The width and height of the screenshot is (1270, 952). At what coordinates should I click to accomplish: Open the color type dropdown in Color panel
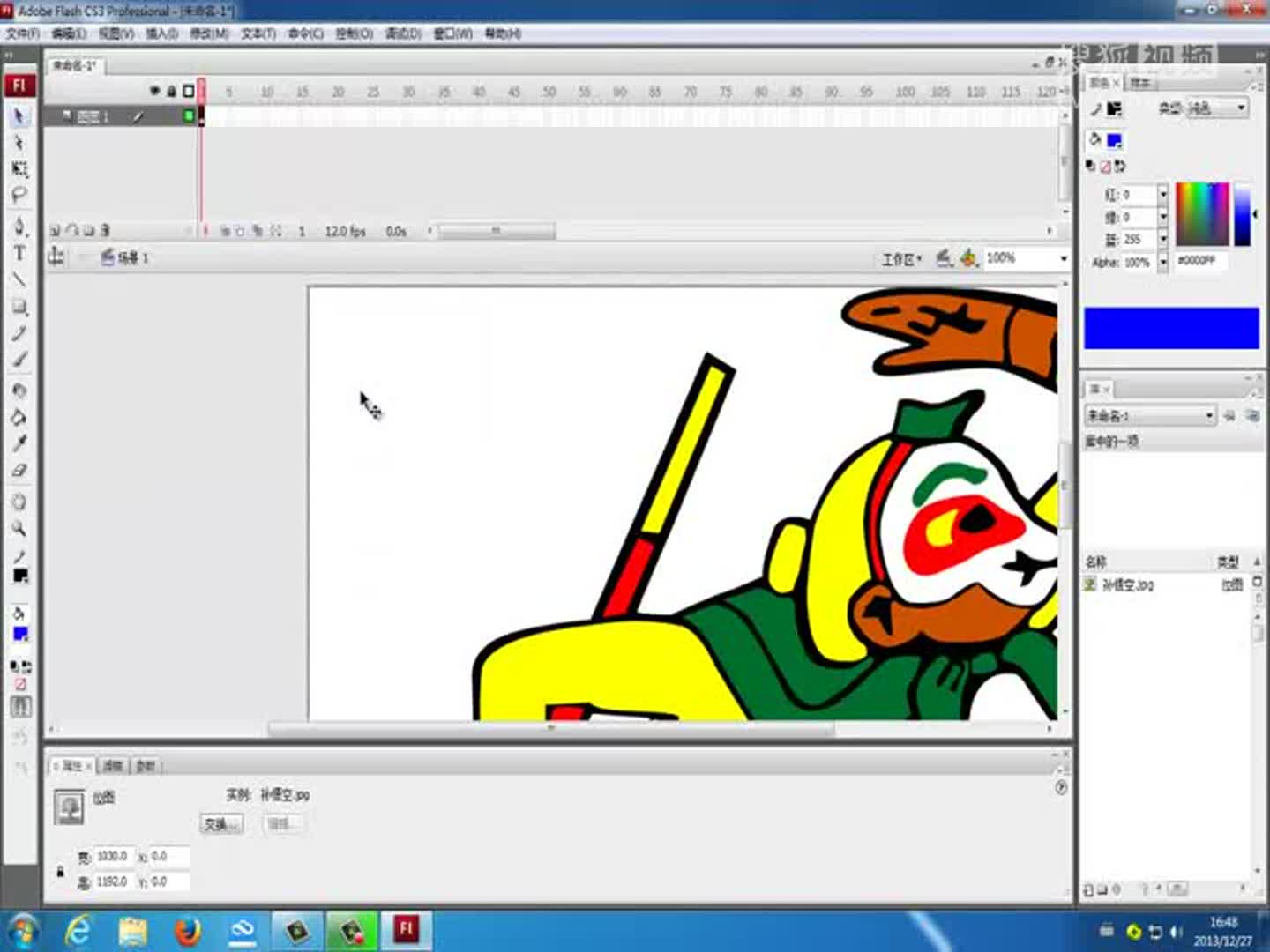(1216, 108)
